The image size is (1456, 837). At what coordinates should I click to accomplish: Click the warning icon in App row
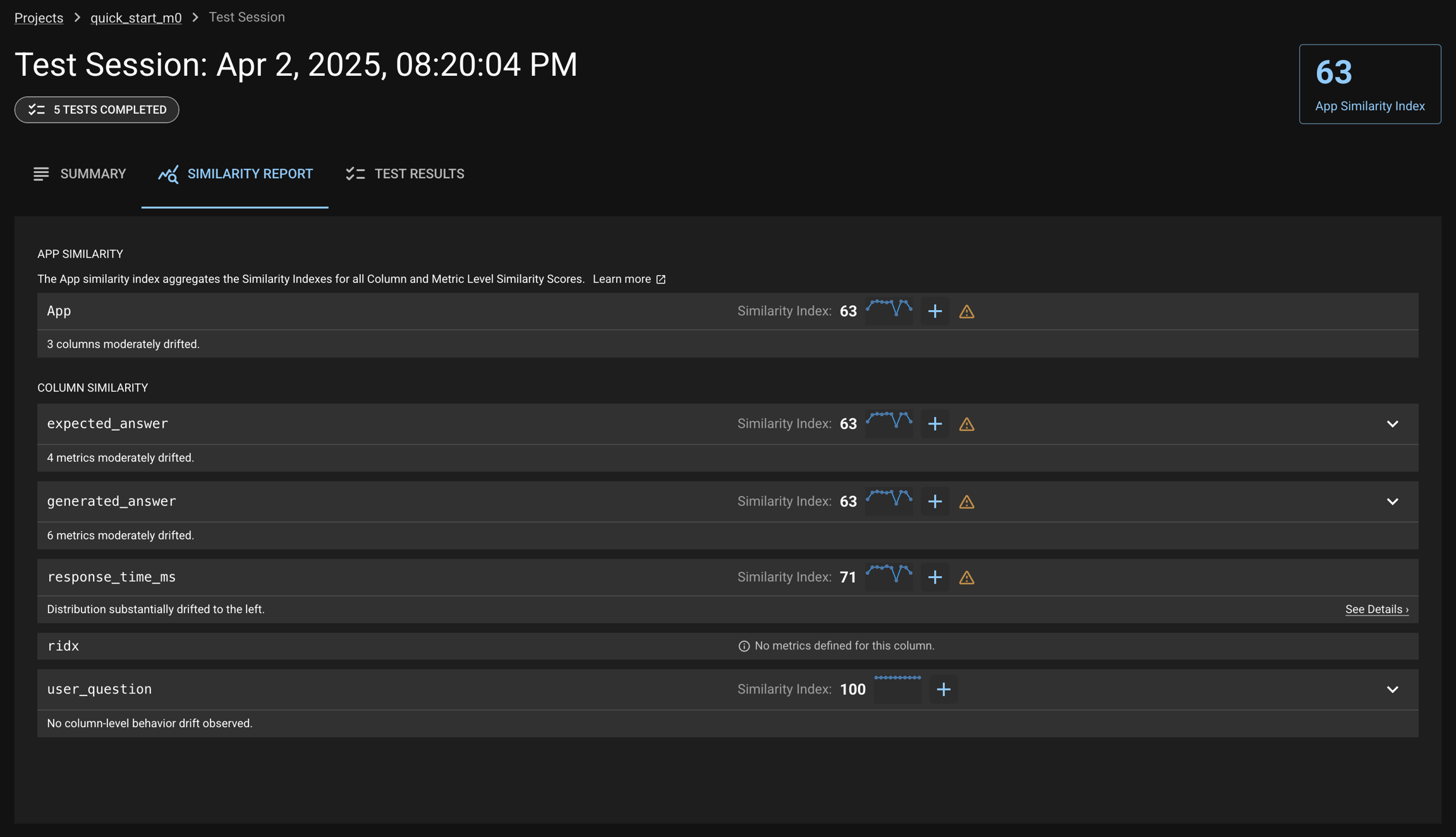(966, 311)
